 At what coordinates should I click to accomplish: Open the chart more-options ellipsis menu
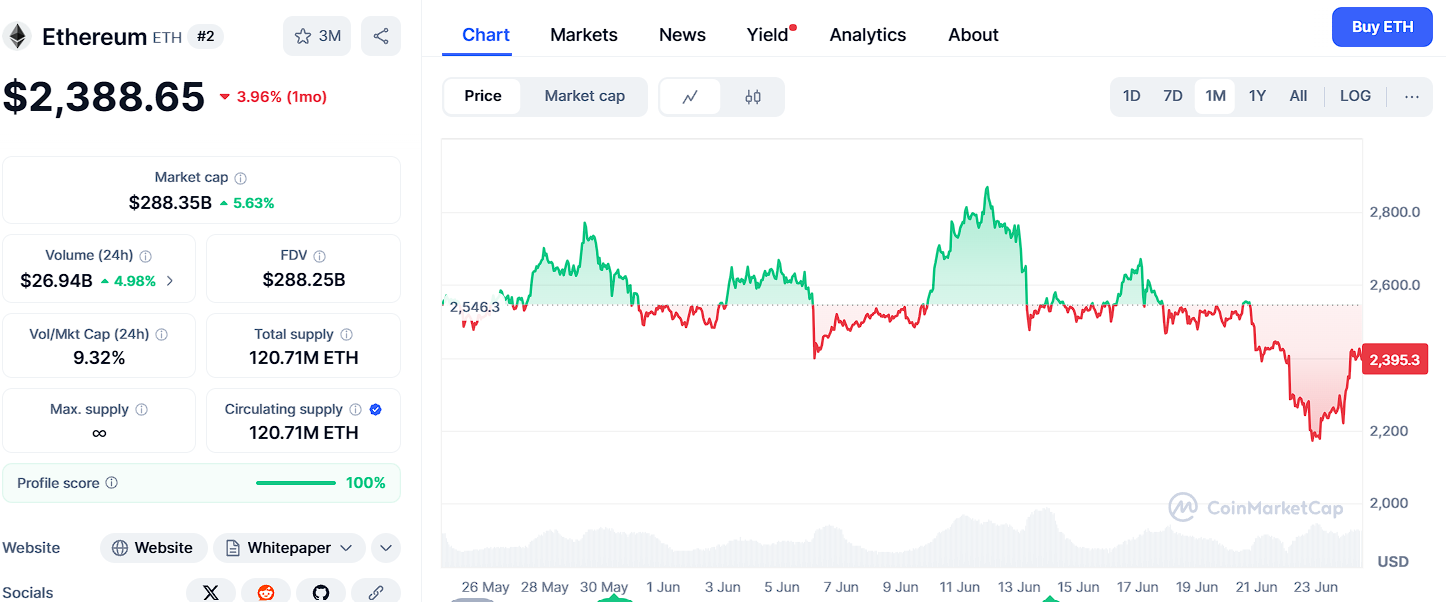pos(1412,96)
